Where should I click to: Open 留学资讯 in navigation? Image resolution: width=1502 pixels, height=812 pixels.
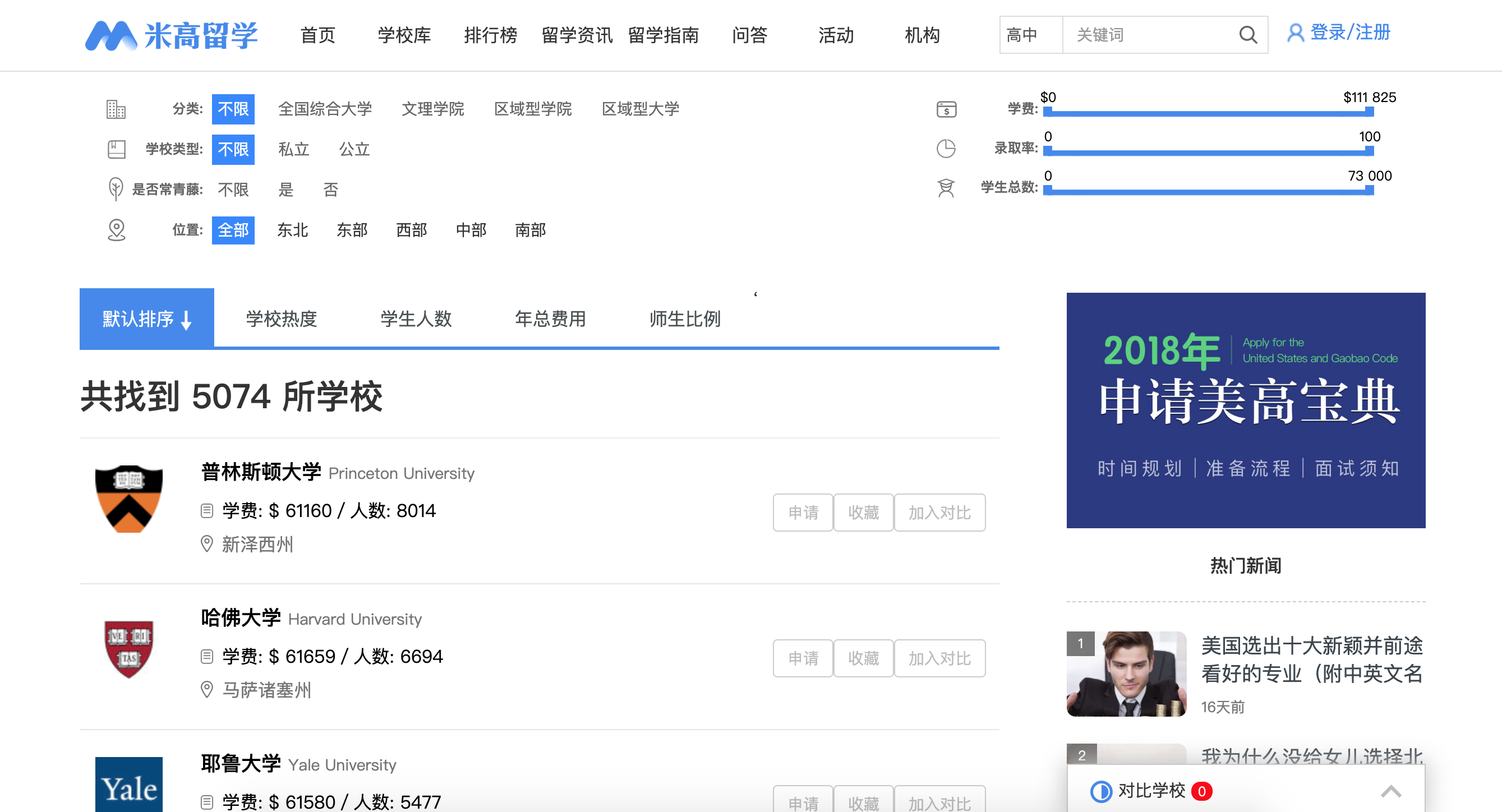click(577, 35)
